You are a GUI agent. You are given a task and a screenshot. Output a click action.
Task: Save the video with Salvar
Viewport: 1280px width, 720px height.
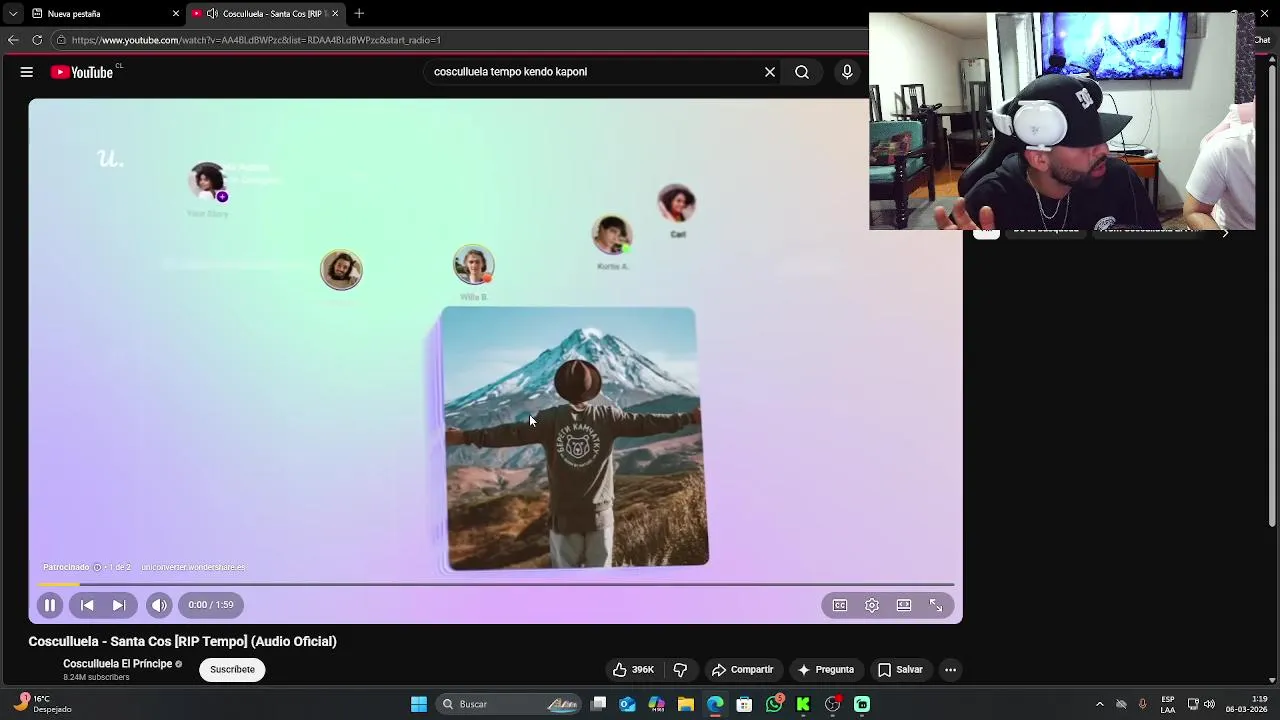(x=900, y=670)
